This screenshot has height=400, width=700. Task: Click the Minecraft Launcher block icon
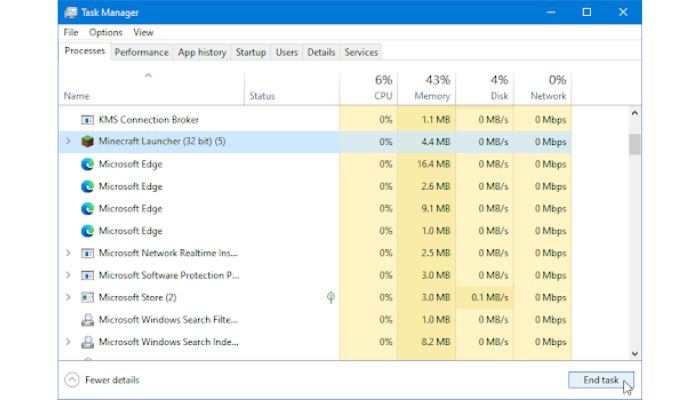click(x=88, y=142)
